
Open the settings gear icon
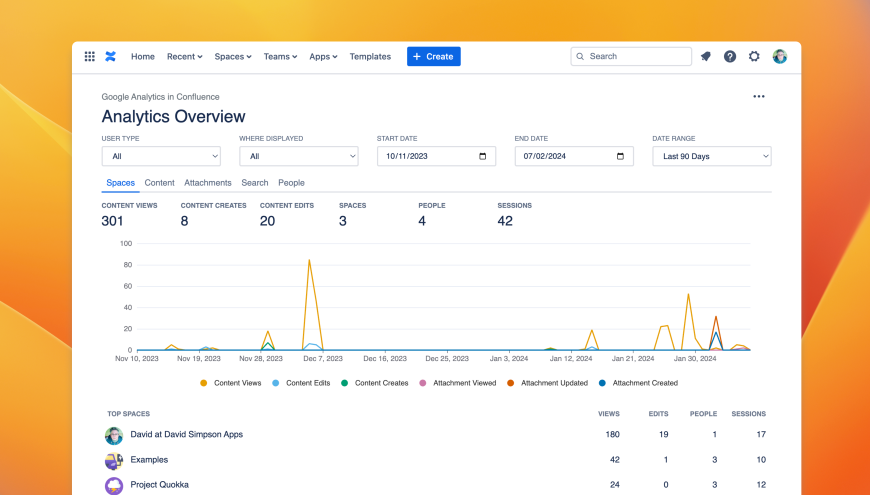755,57
